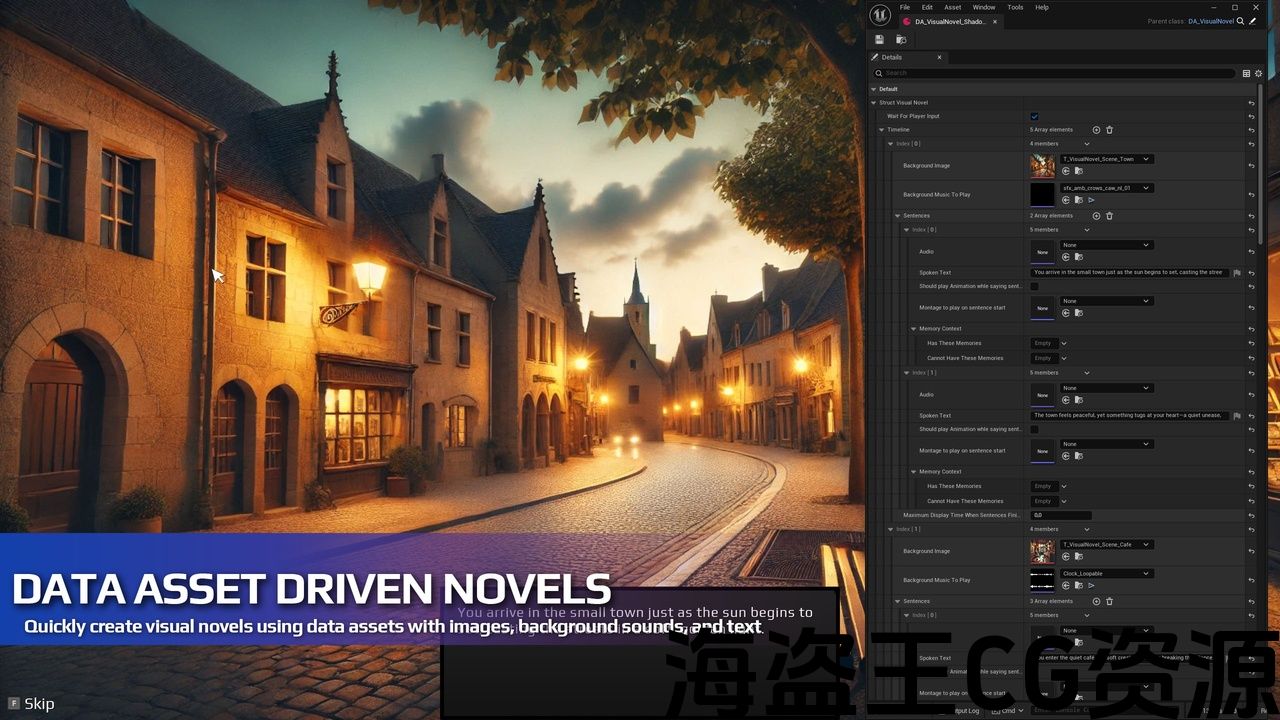Open the Asset menu

953,7
